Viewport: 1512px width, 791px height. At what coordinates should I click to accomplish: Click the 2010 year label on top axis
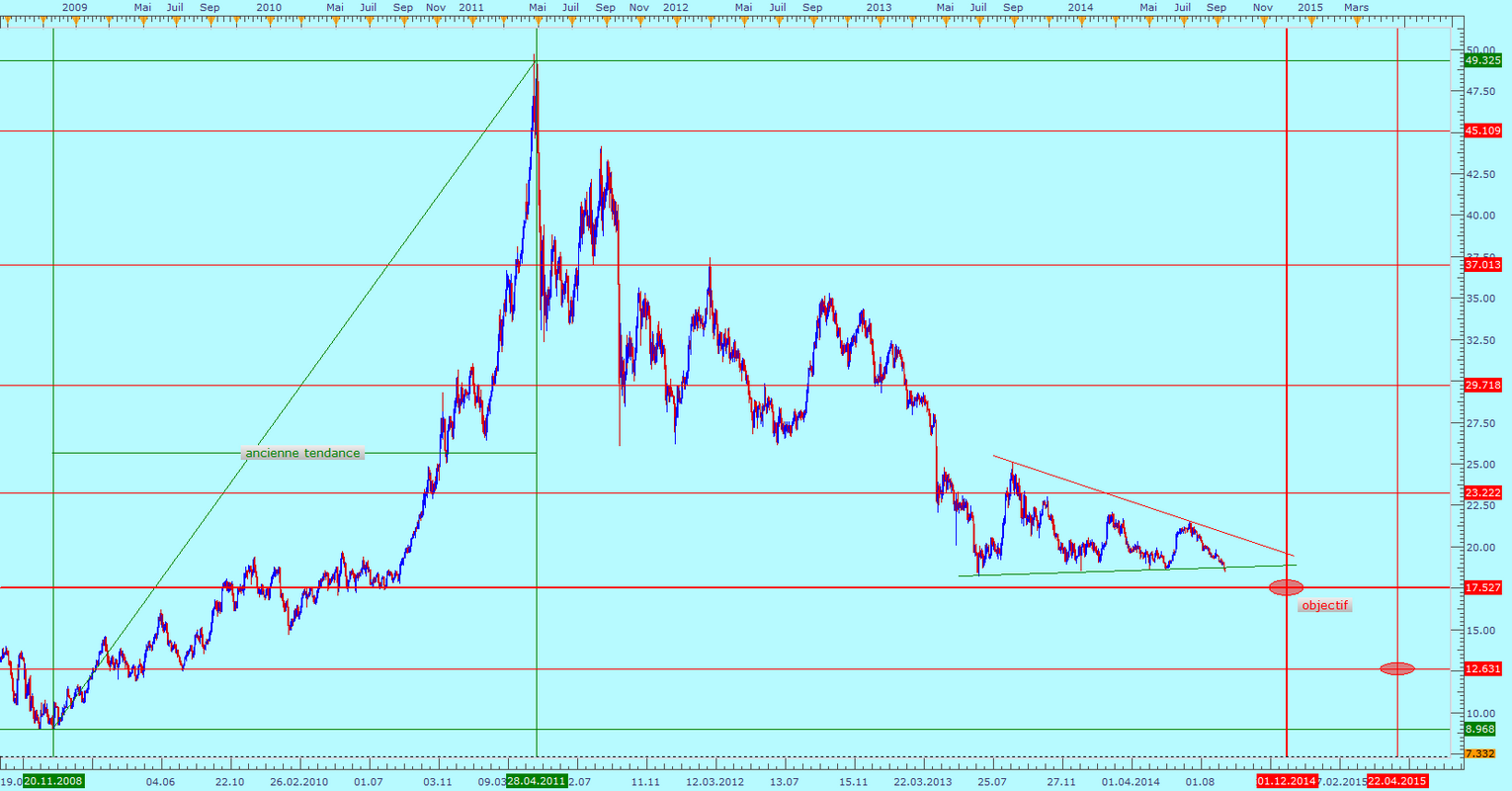tap(269, 7)
